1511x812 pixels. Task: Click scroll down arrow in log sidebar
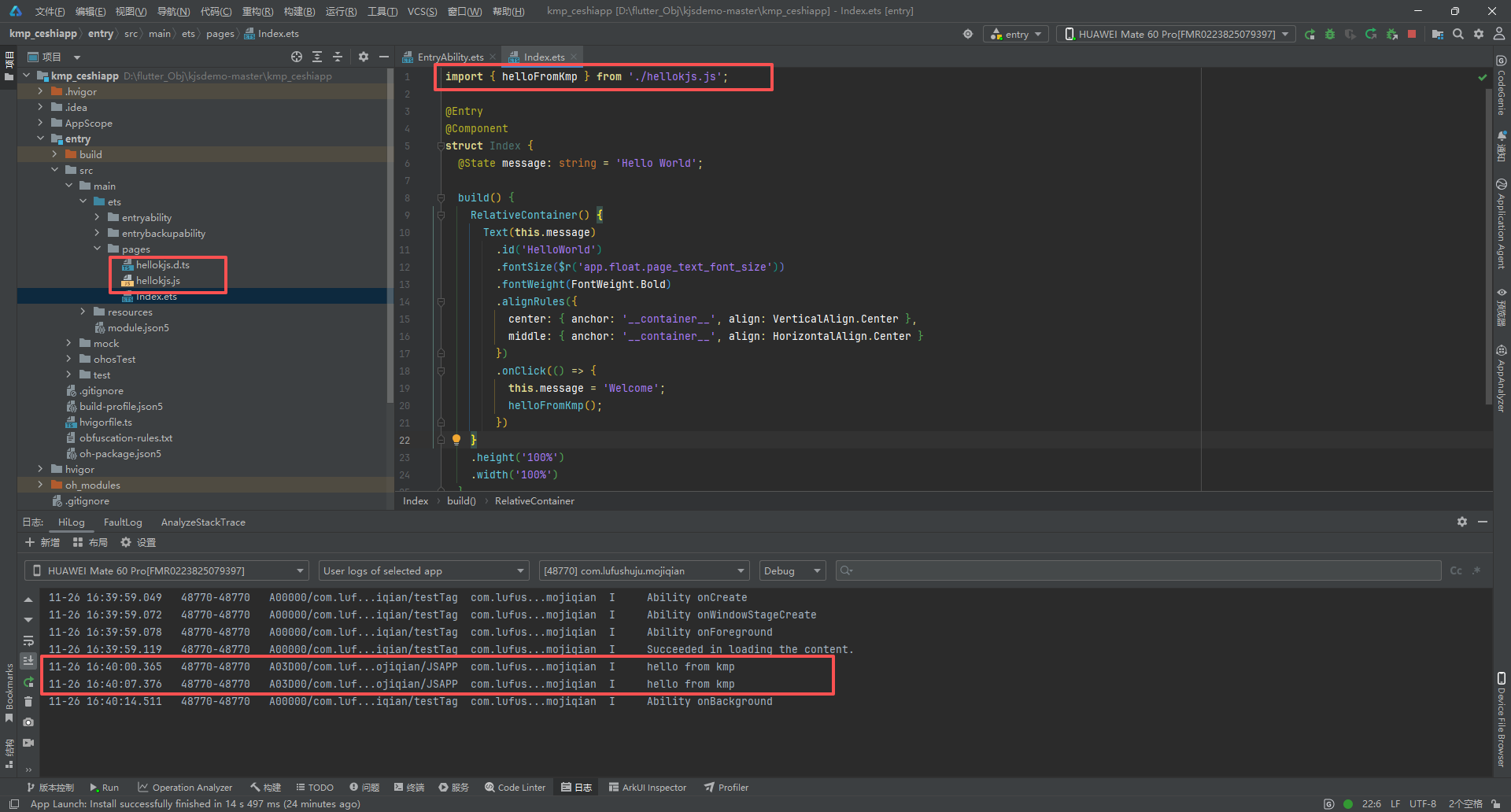[x=28, y=620]
